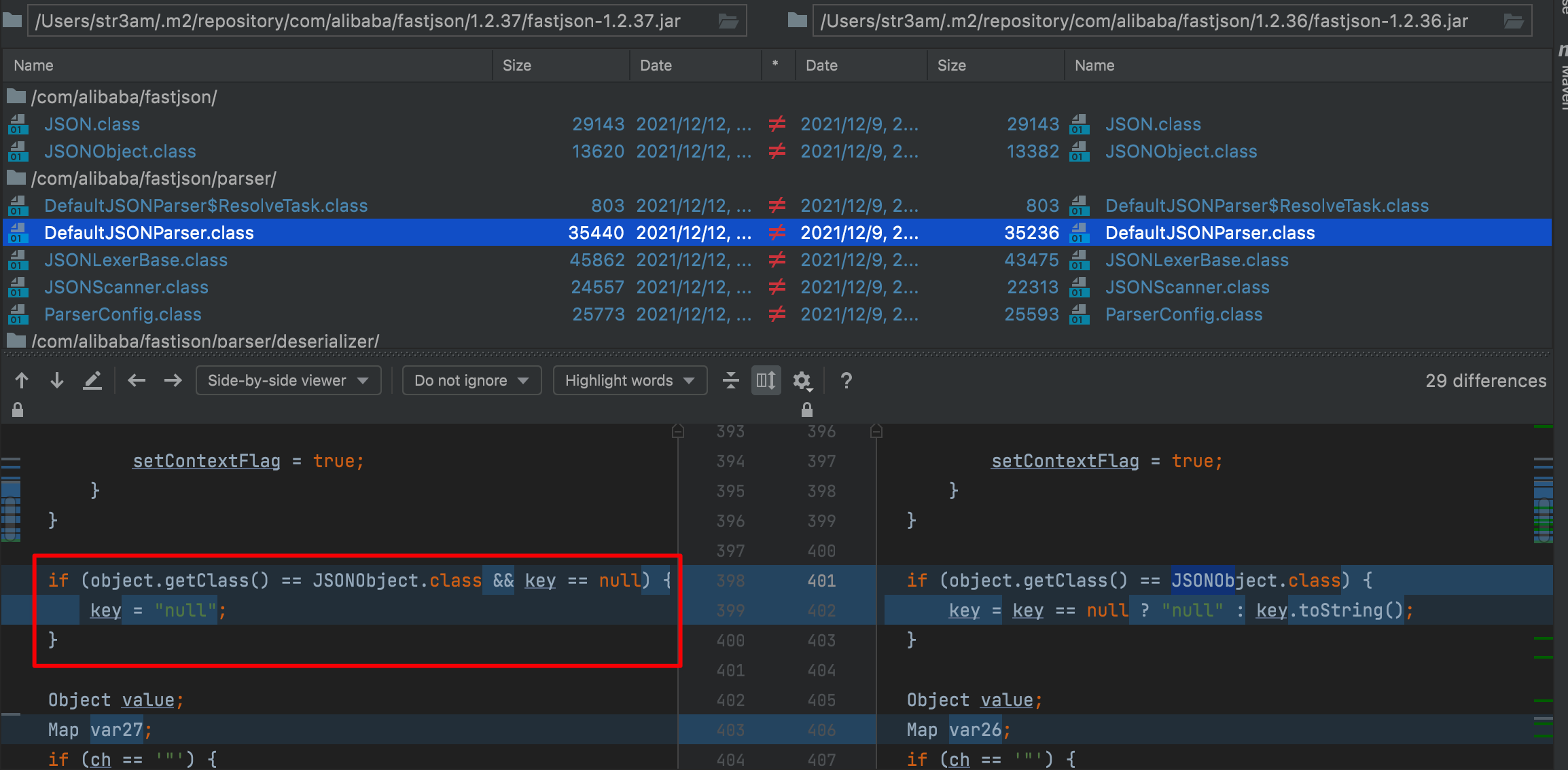Click class file icon beside right JSONScanner.class
The image size is (1568, 770).
[1079, 287]
